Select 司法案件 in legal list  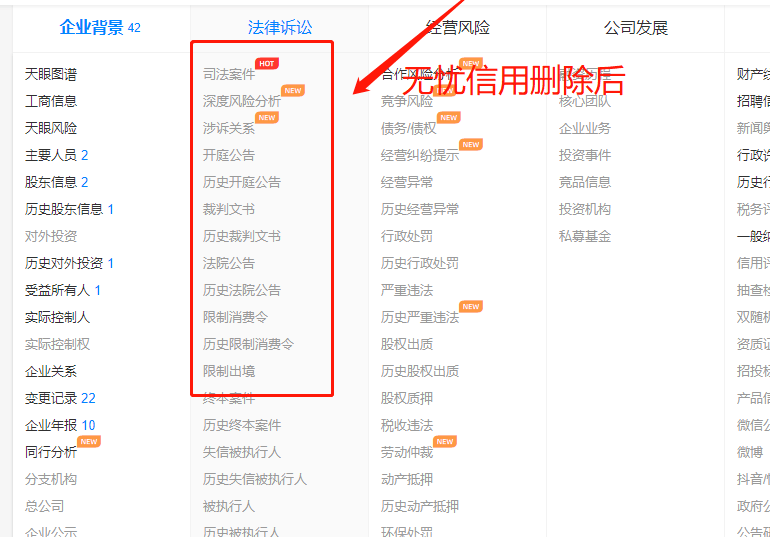pos(229,75)
